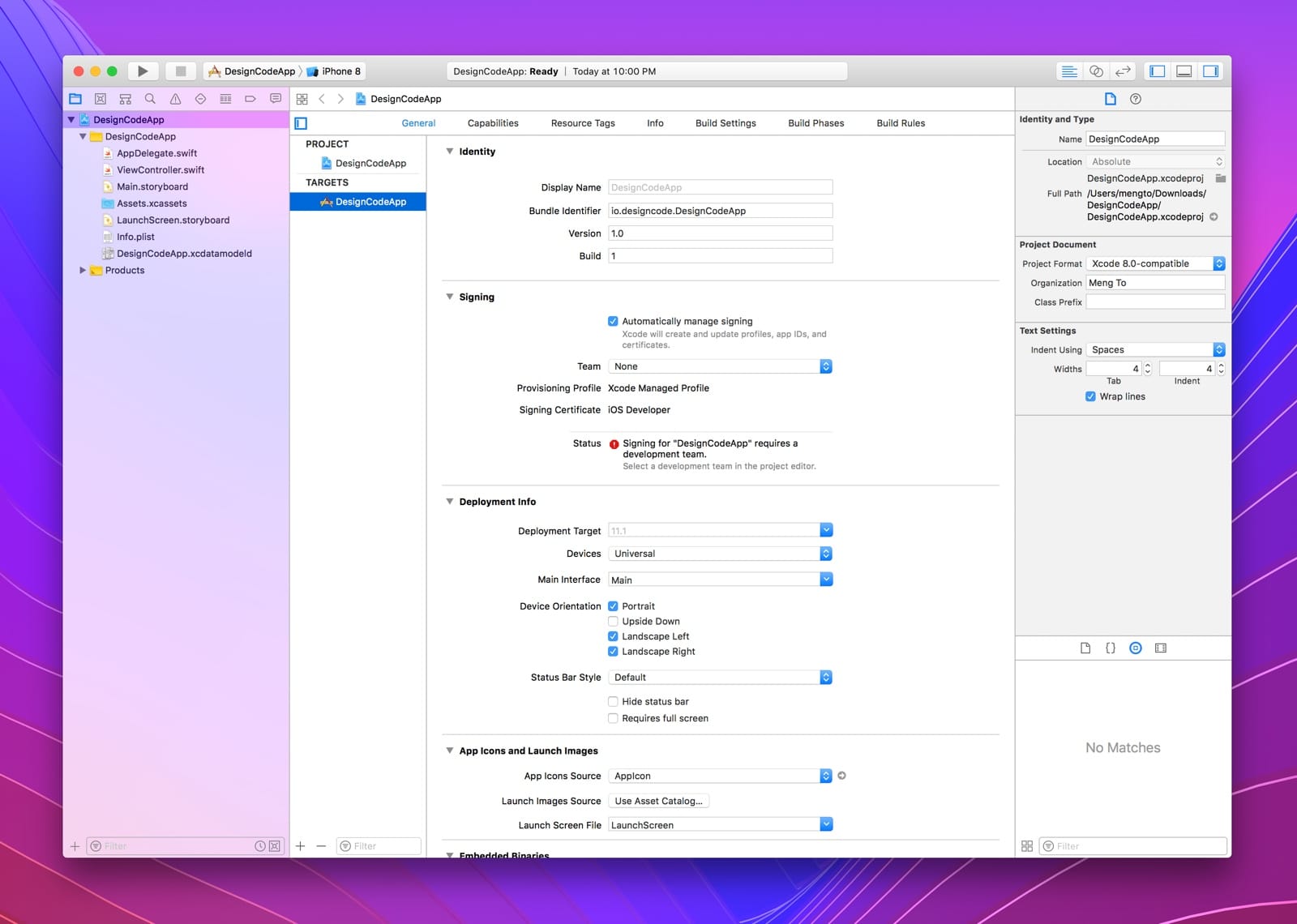Open the App Icons Source dropdown

click(x=720, y=776)
